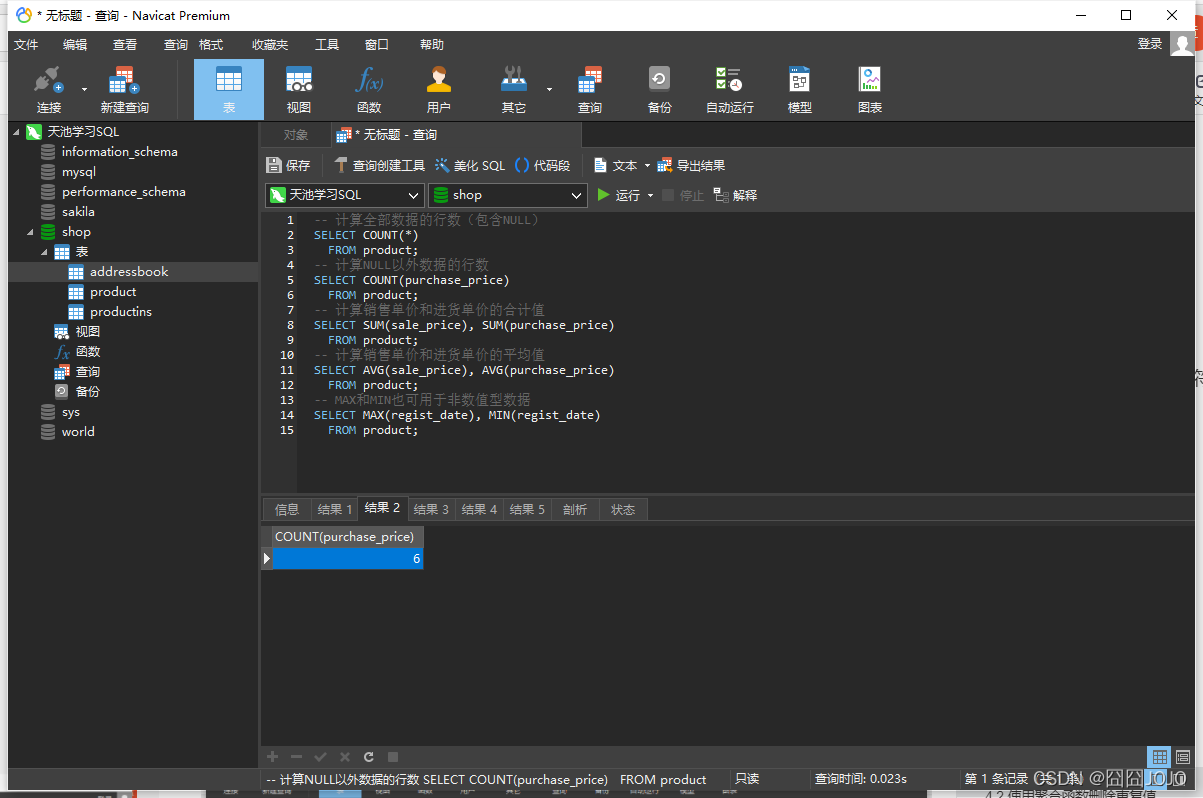Collapse the 表 tables node

[45, 252]
